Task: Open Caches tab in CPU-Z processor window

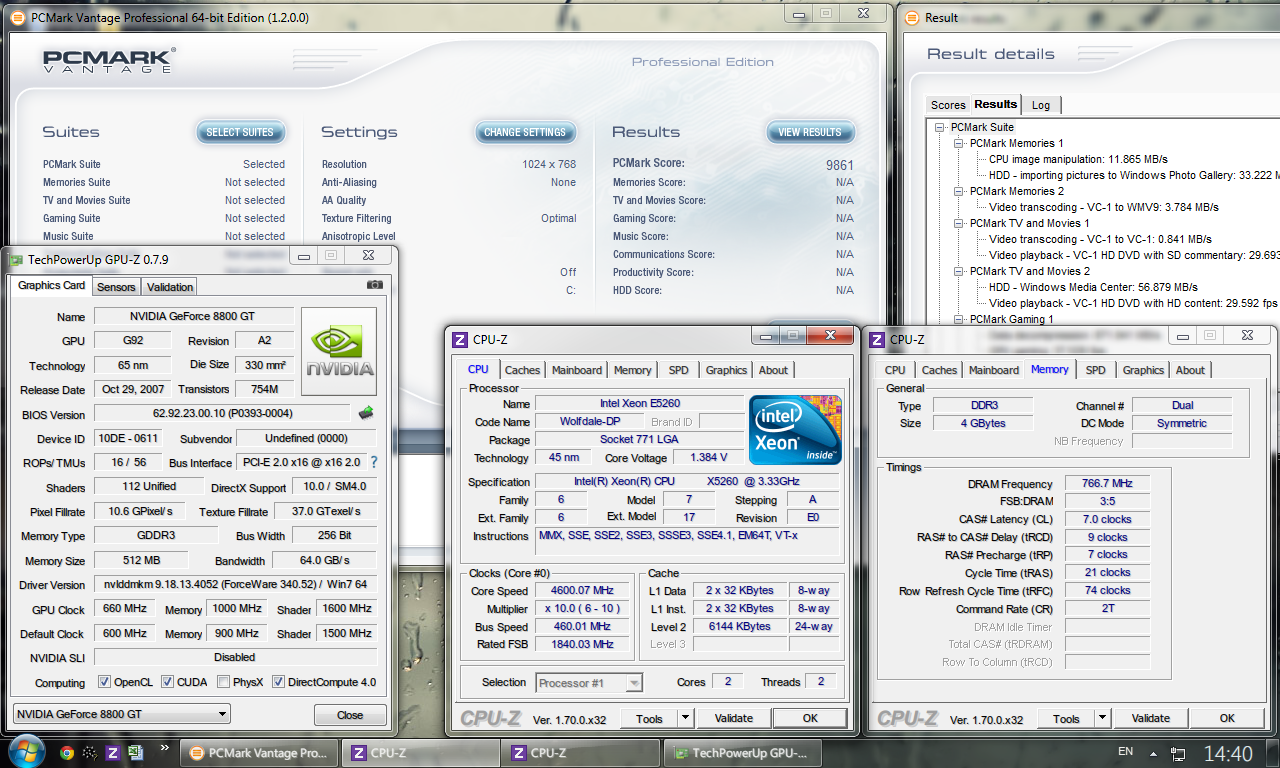Action: (x=522, y=370)
